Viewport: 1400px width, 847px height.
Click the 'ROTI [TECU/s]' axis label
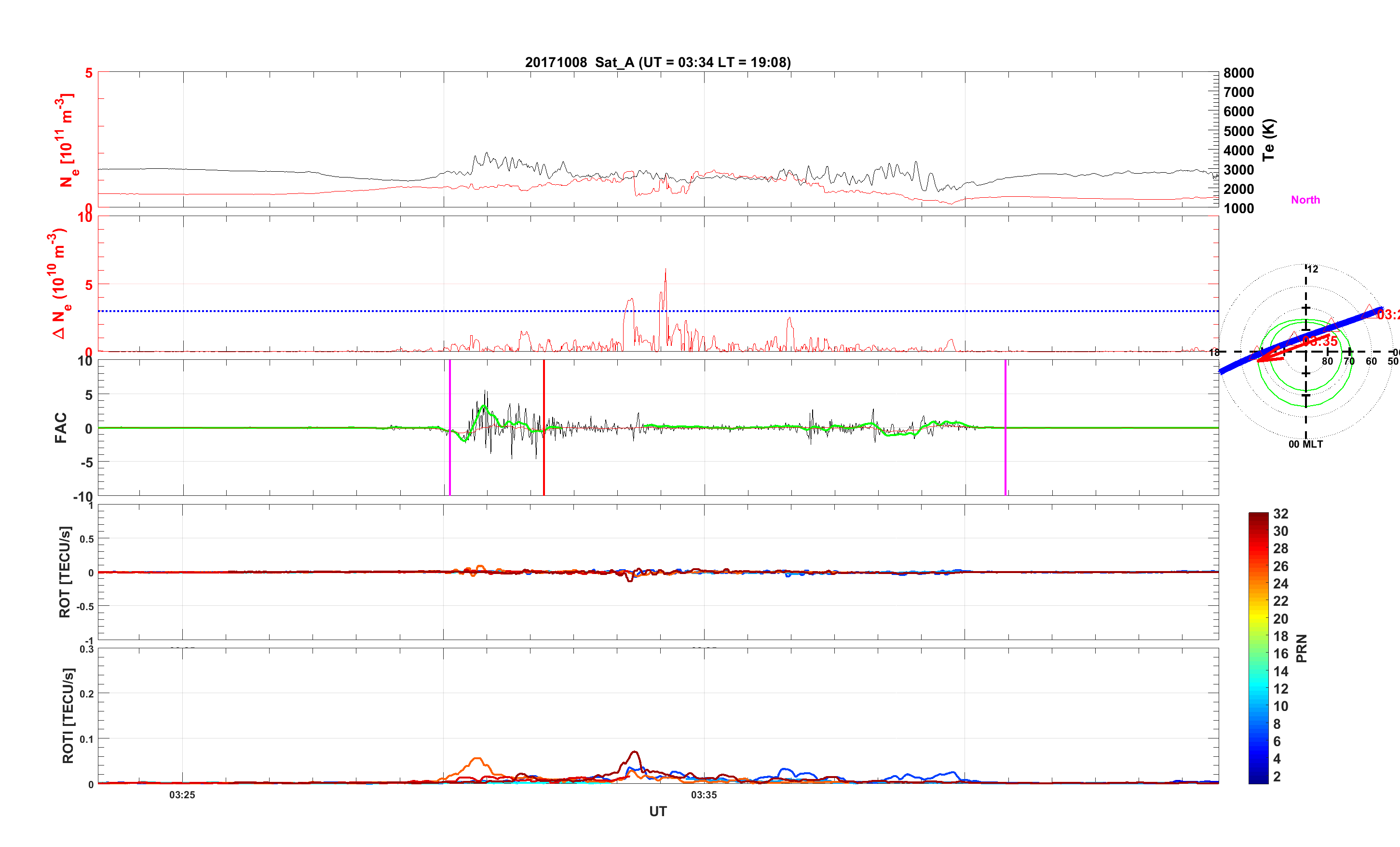pyautogui.click(x=68, y=715)
